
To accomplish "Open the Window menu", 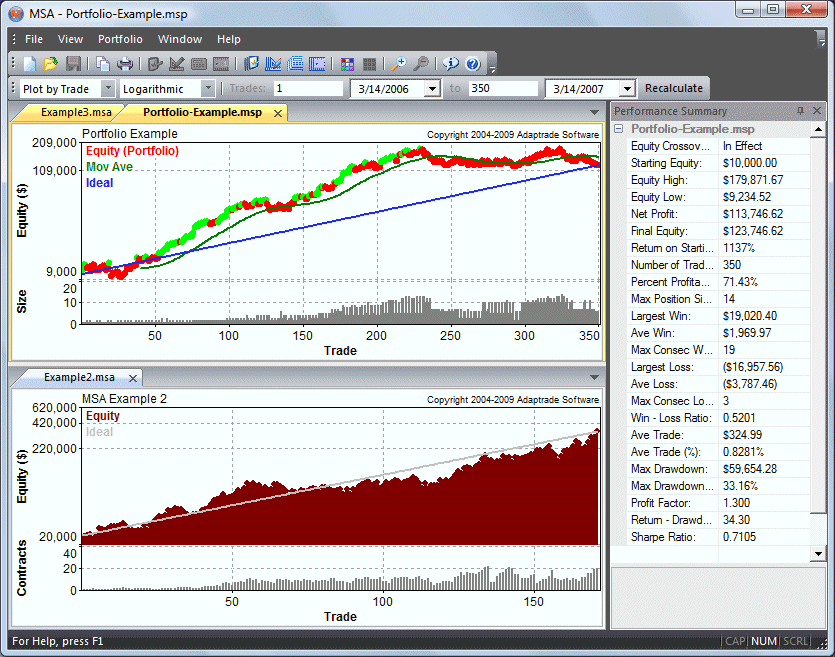I will tap(179, 39).
